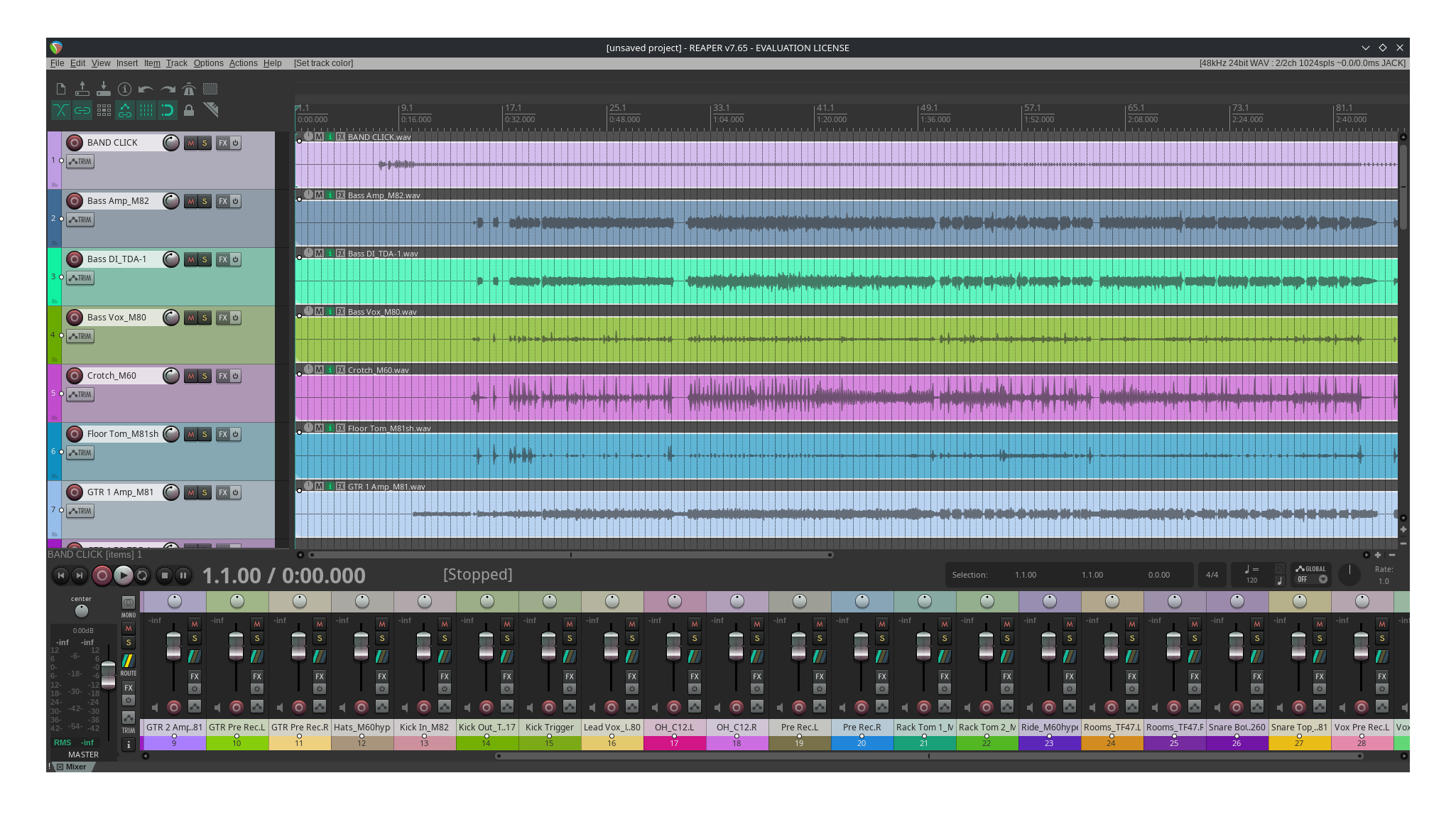Image resolution: width=1456 pixels, height=827 pixels.
Task: Toggle the locking padlock icon
Action: click(x=189, y=110)
